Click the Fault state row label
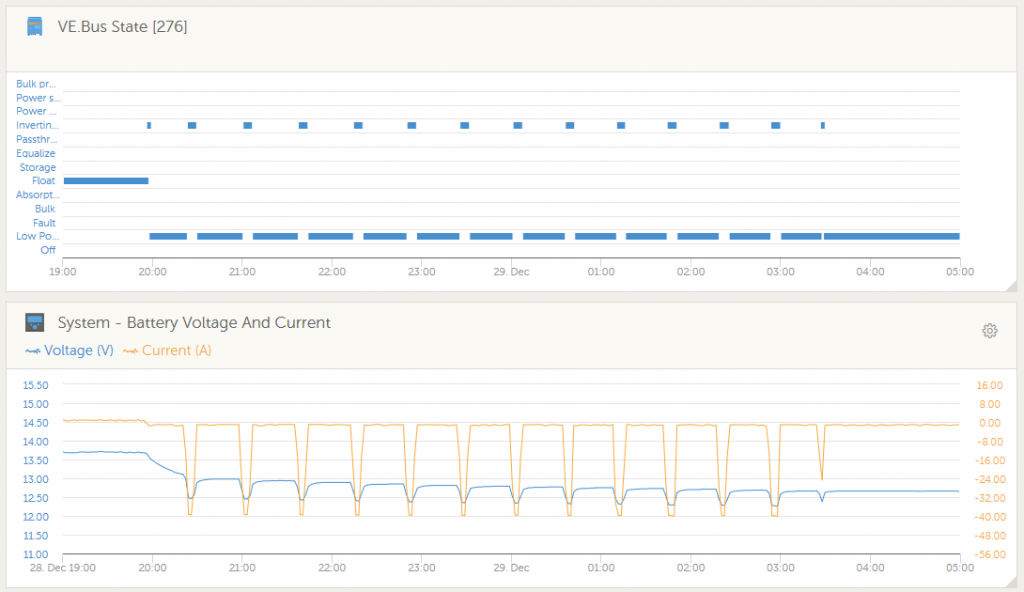Image resolution: width=1024 pixels, height=592 pixels. [44, 223]
